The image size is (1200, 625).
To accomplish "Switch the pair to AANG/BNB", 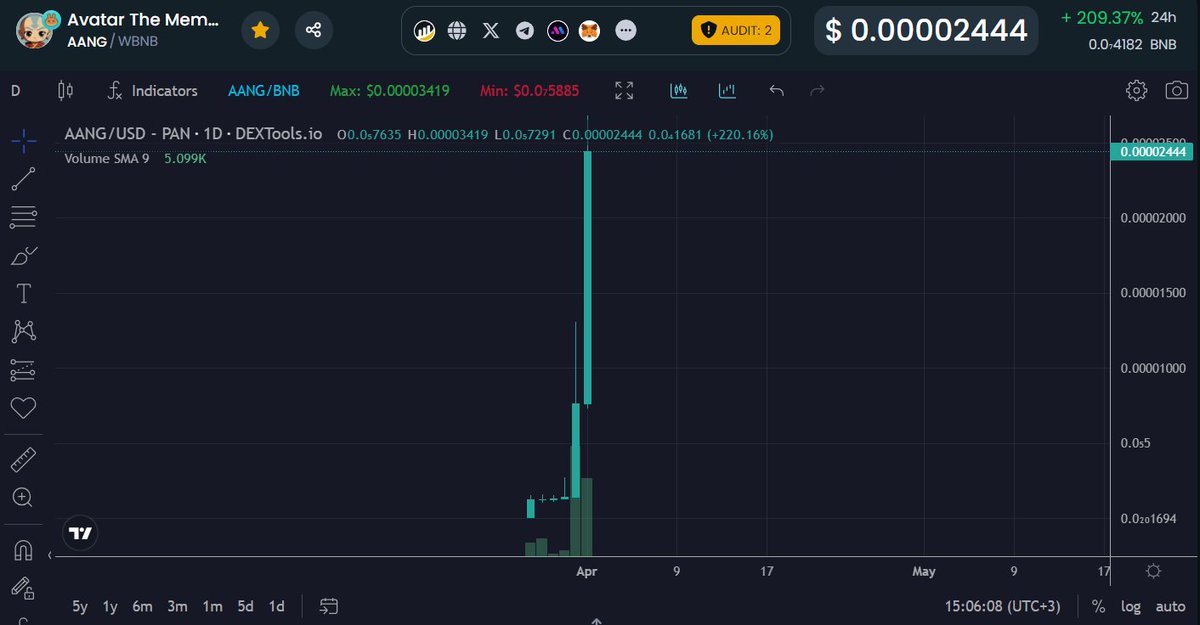I will coord(263,91).
